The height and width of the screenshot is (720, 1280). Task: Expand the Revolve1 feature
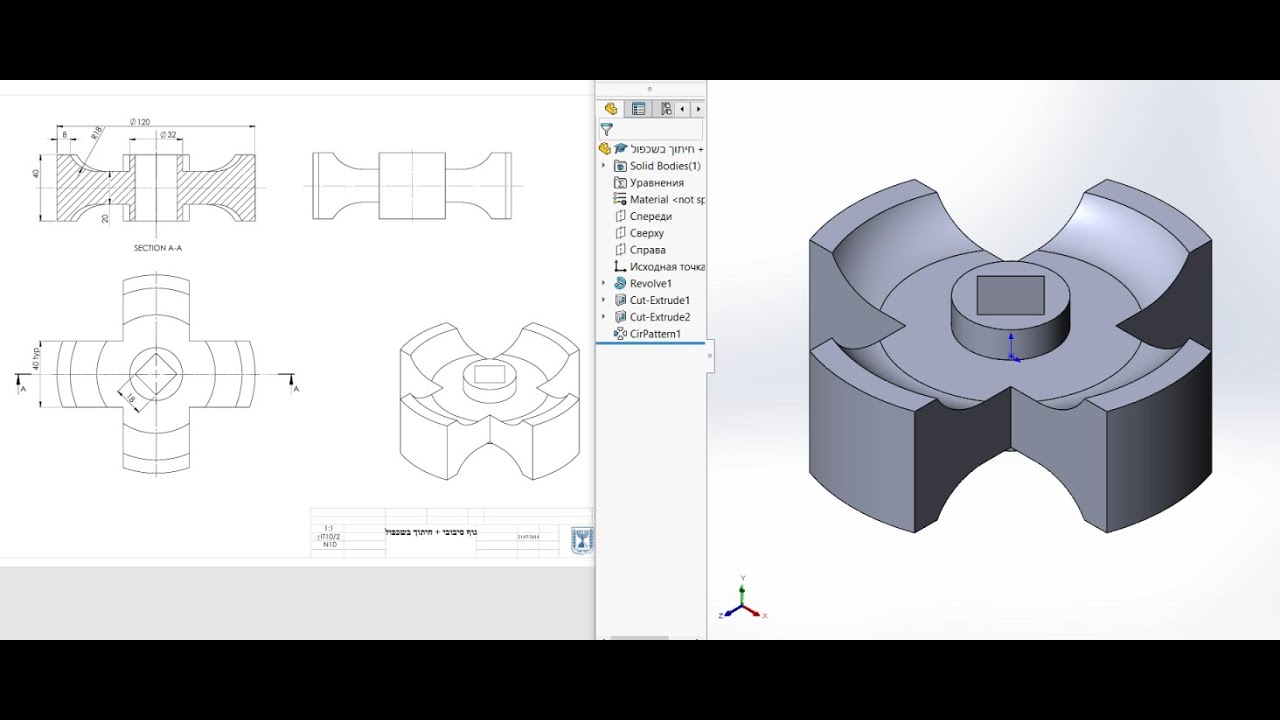603,284
